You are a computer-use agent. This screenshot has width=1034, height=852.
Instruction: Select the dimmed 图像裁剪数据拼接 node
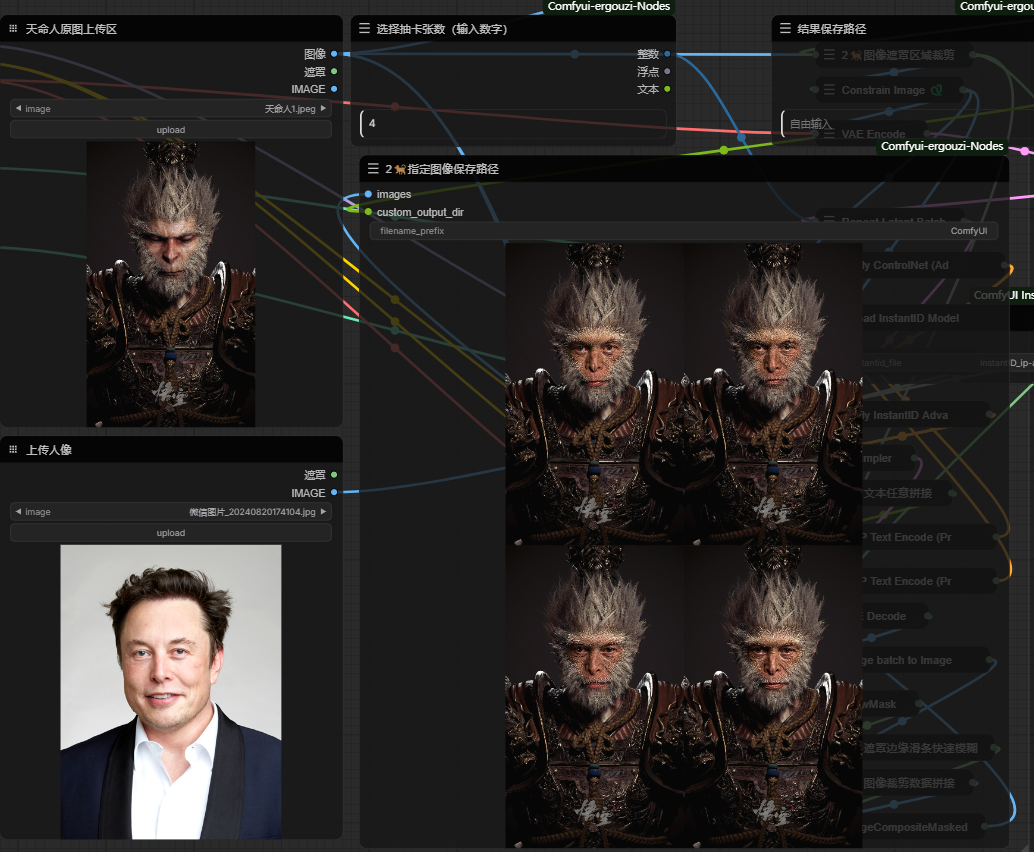pos(917,783)
